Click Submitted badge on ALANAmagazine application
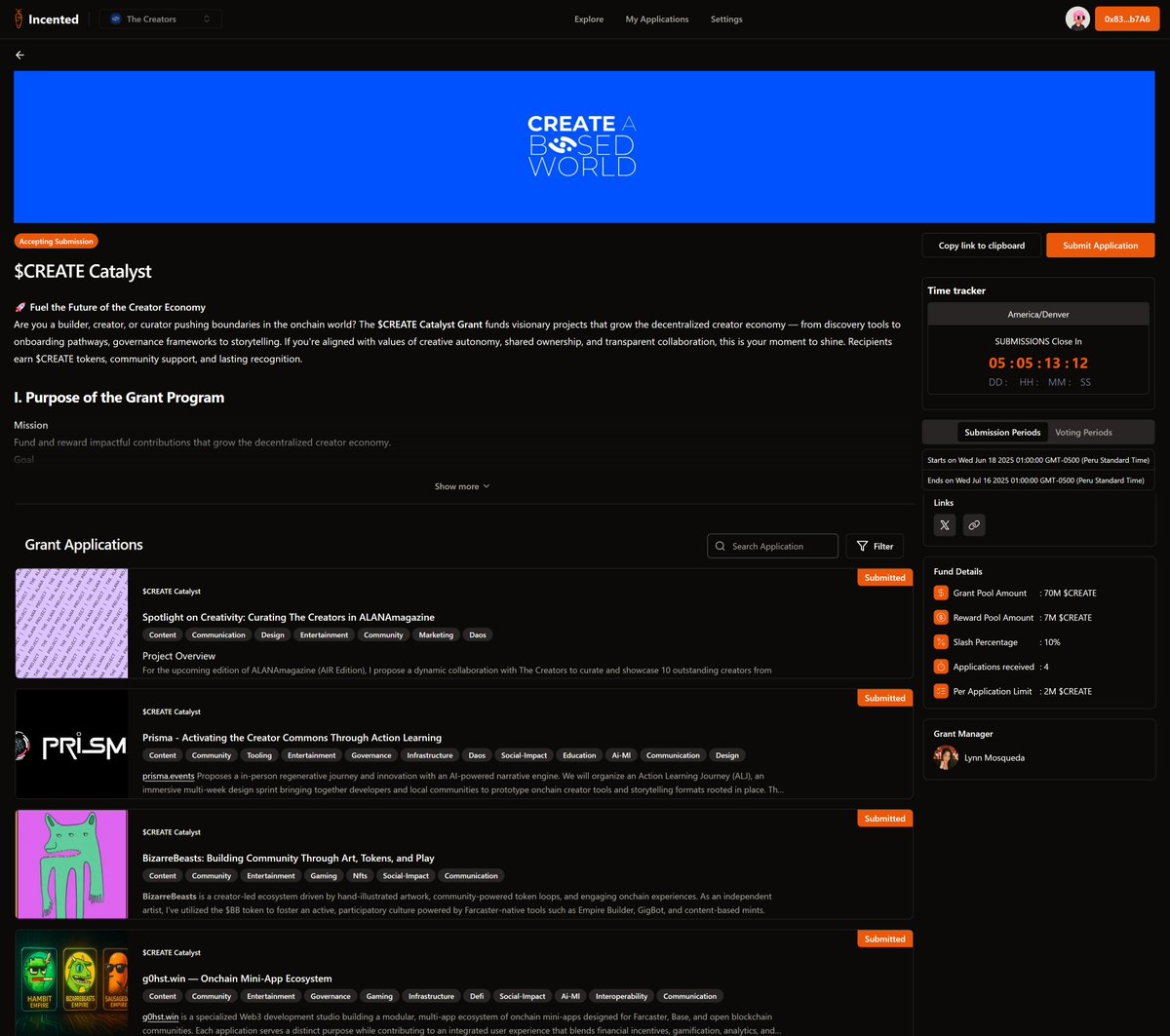The image size is (1170, 1036). click(885, 577)
